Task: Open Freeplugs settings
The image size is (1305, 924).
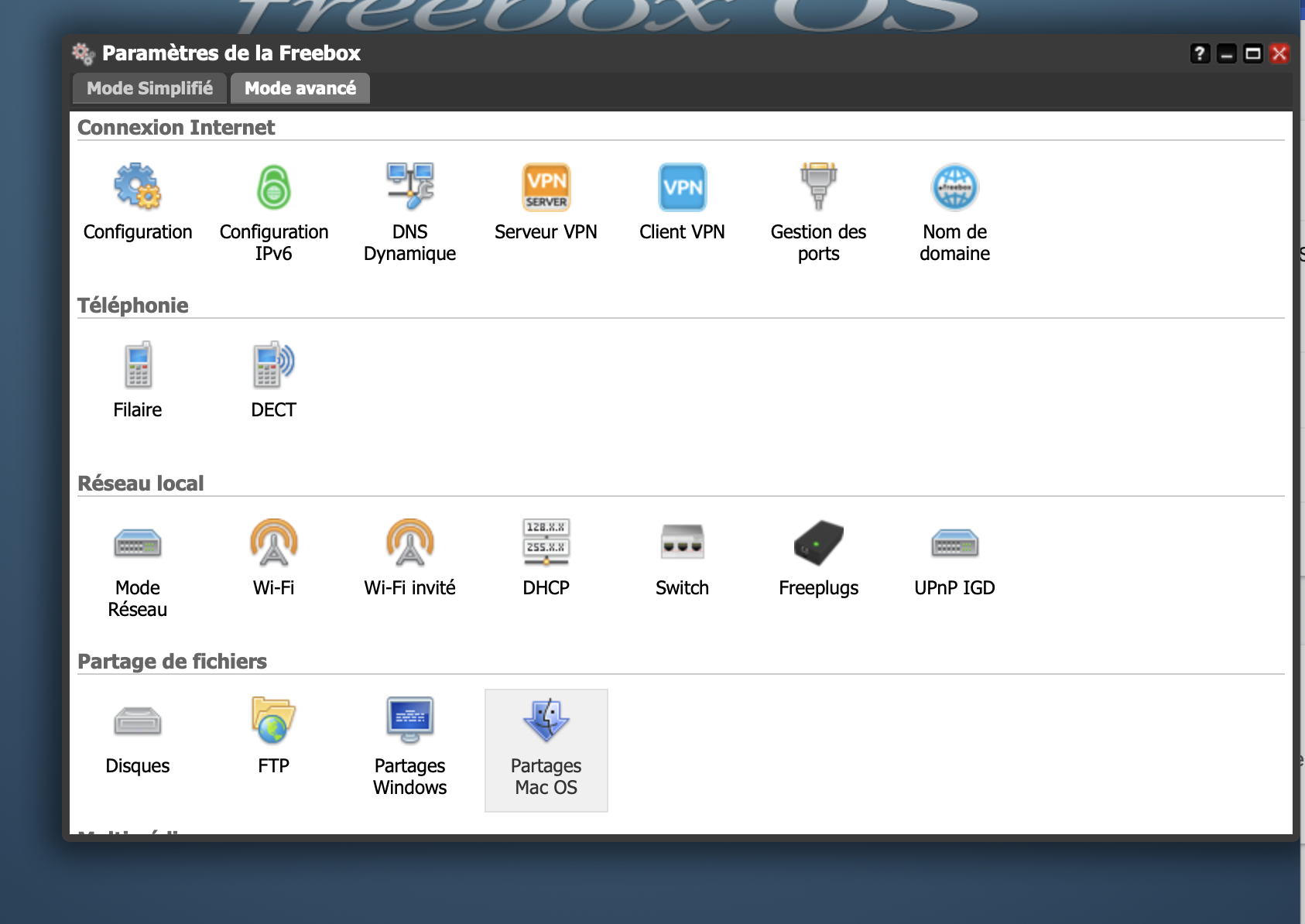Action: point(819,559)
